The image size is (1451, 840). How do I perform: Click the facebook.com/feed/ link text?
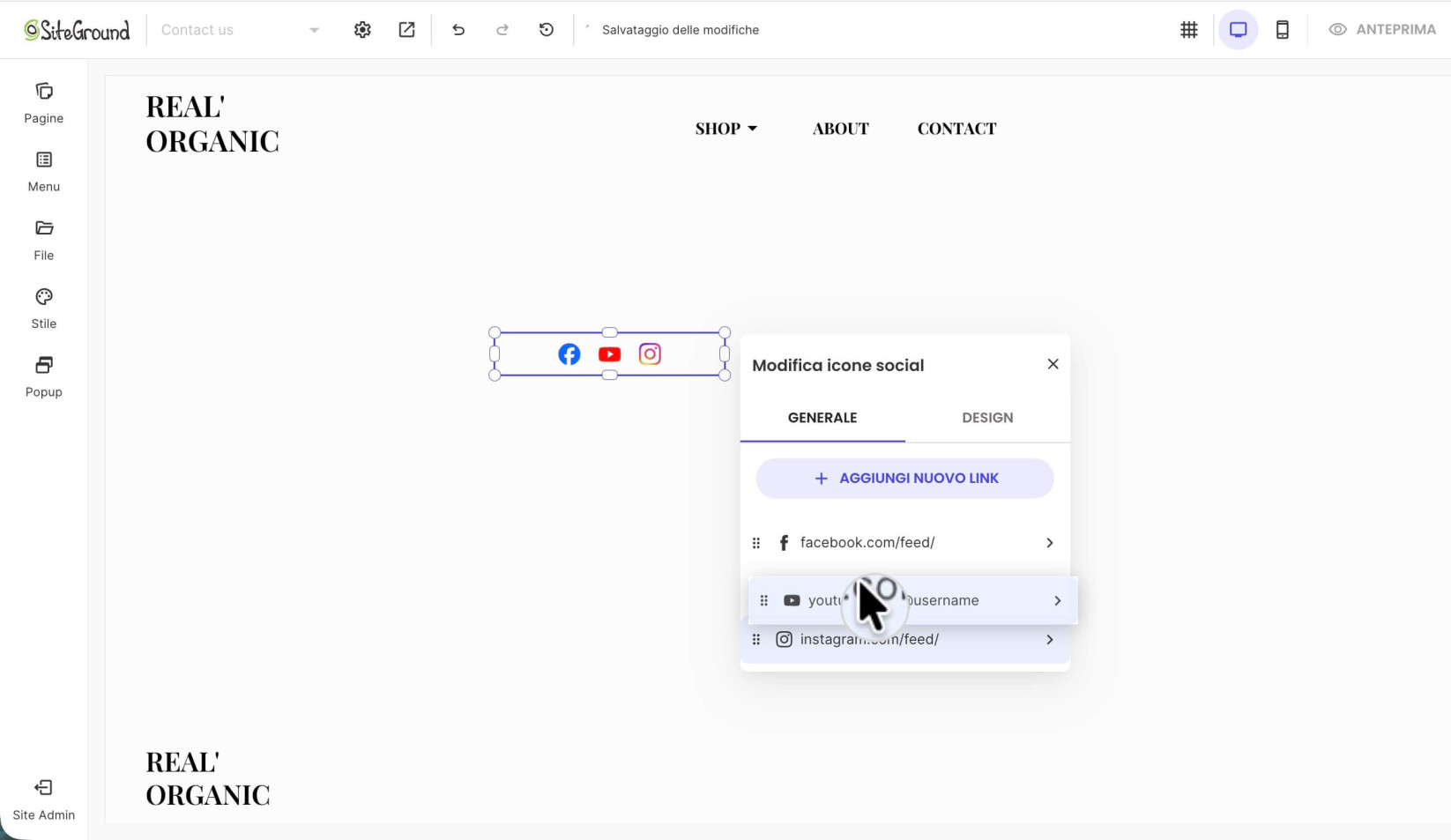(x=867, y=543)
